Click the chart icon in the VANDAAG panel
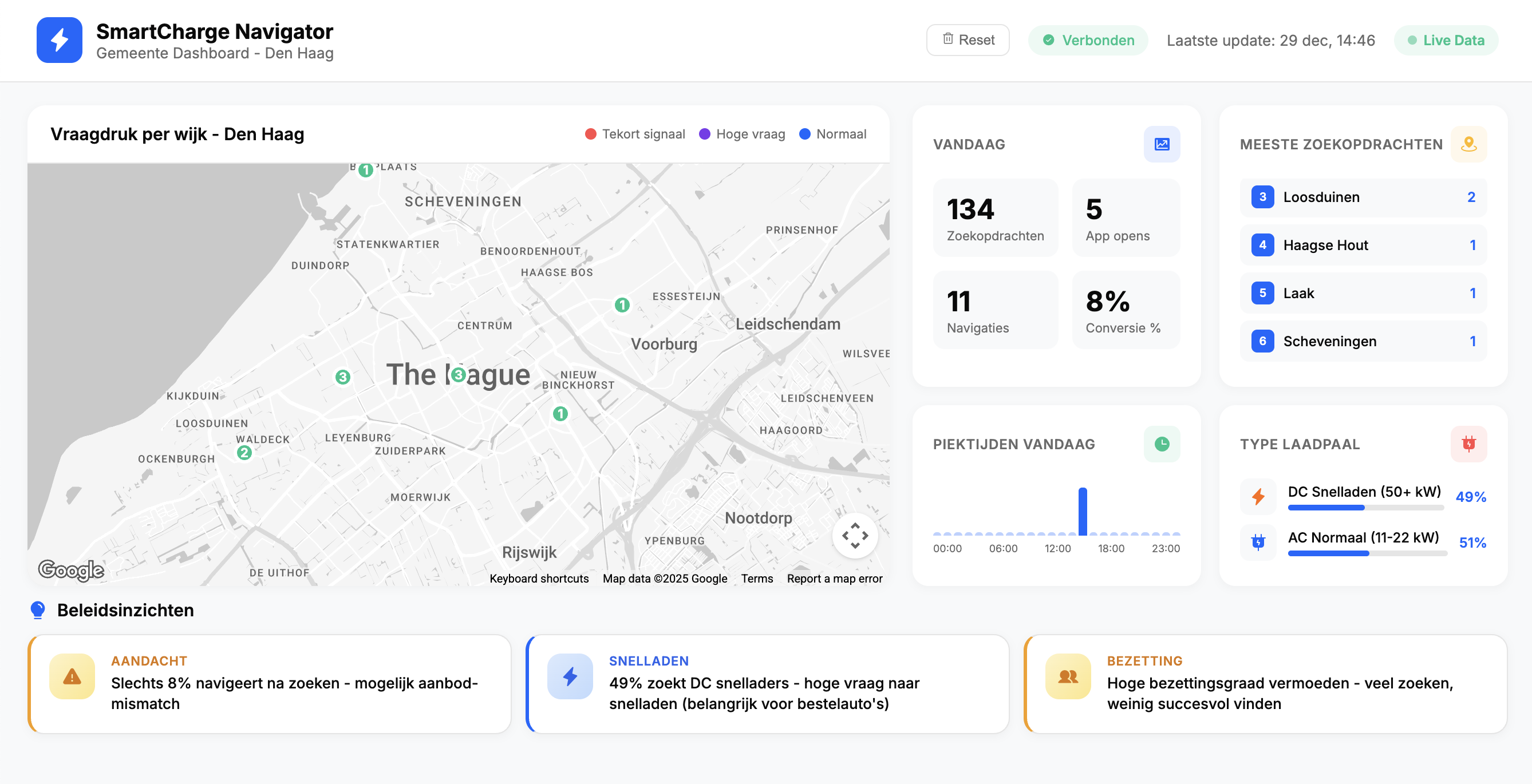The image size is (1532, 784). coord(1162,144)
